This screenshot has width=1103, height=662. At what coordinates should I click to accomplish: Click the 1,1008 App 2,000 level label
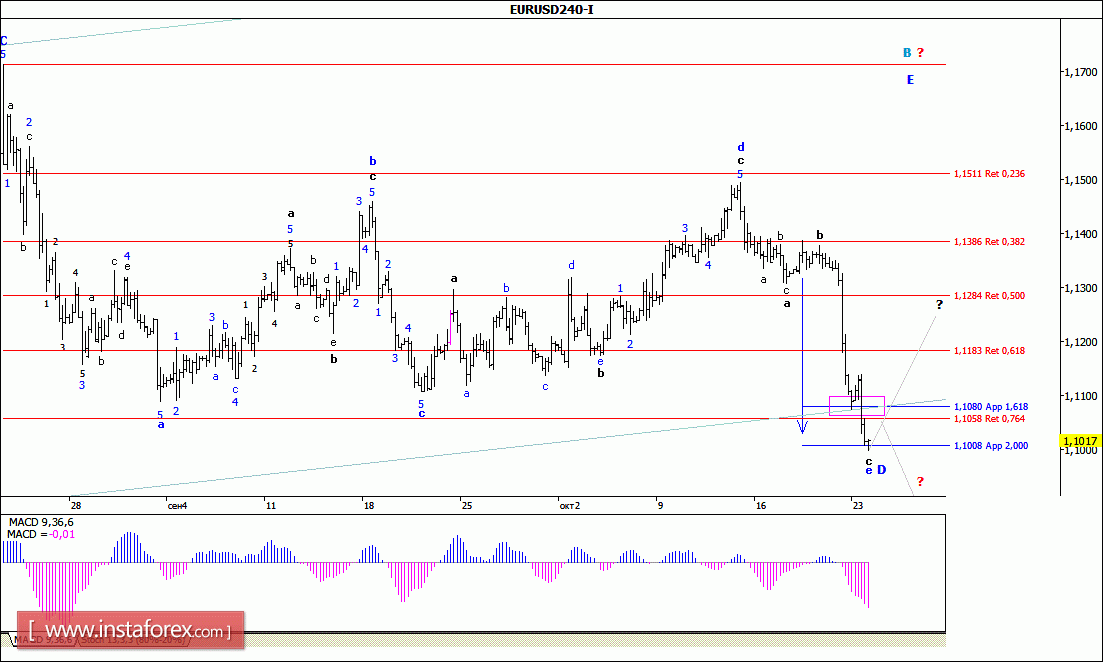click(990, 446)
